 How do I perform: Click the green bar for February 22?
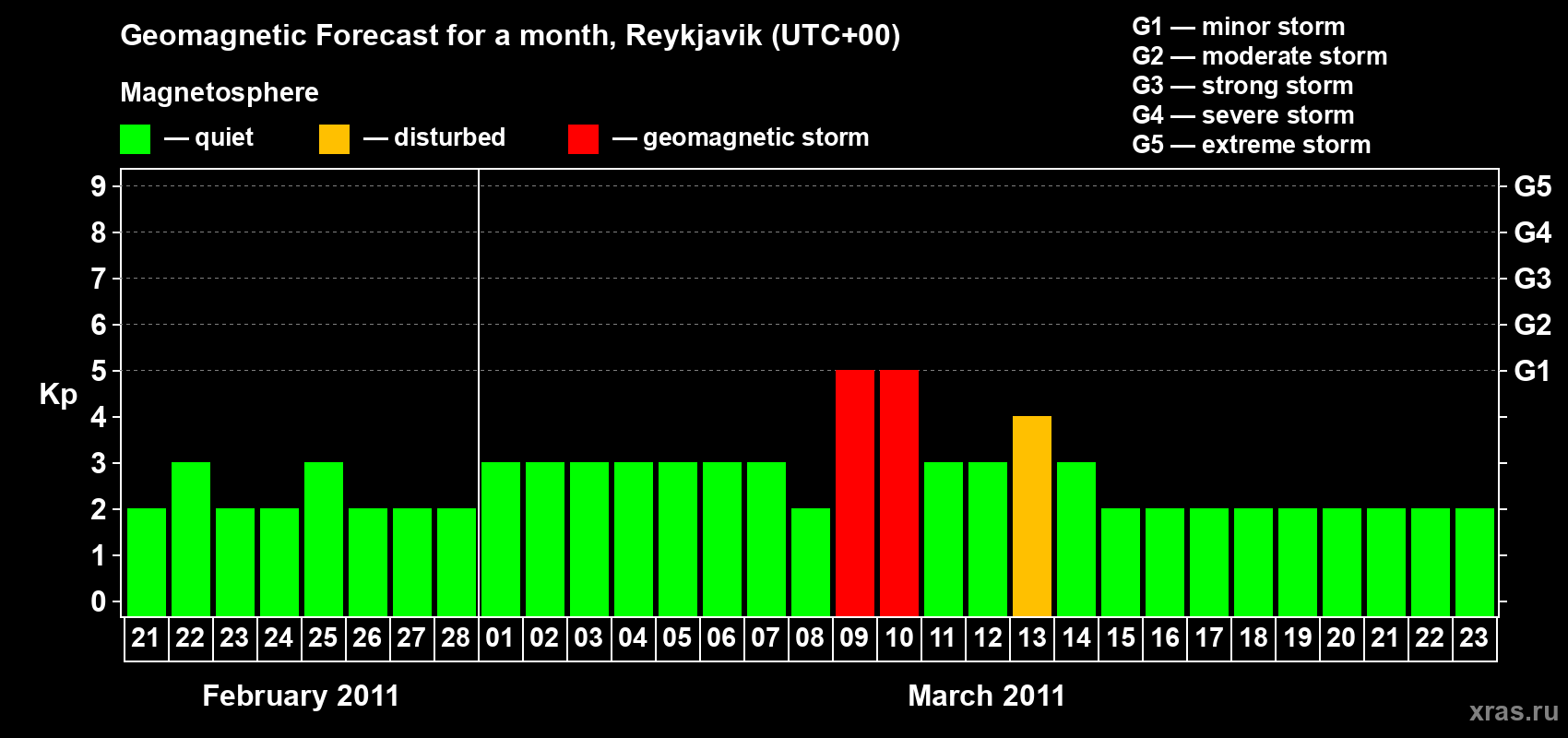tap(190, 540)
